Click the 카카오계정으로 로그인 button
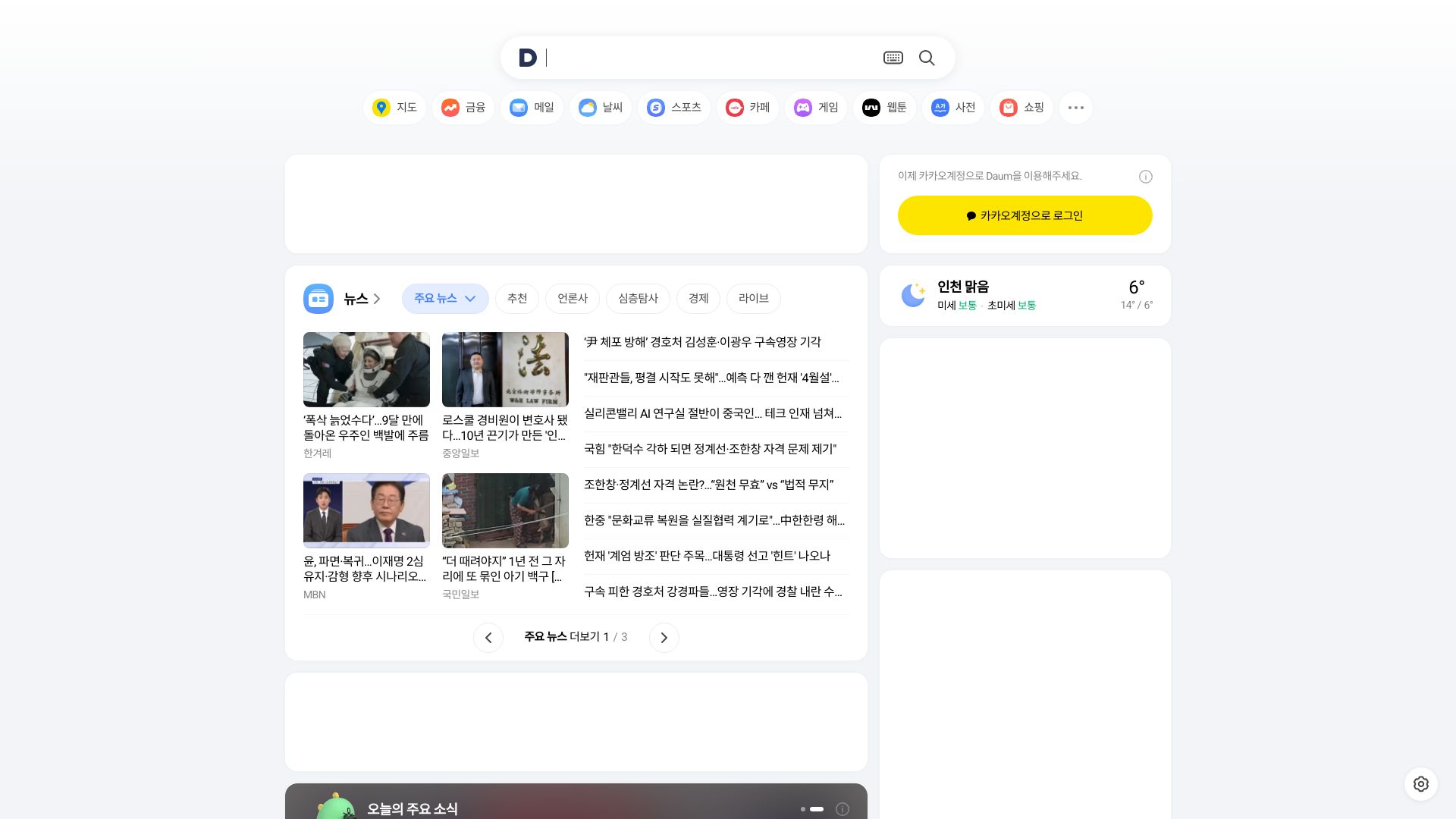 [1025, 216]
